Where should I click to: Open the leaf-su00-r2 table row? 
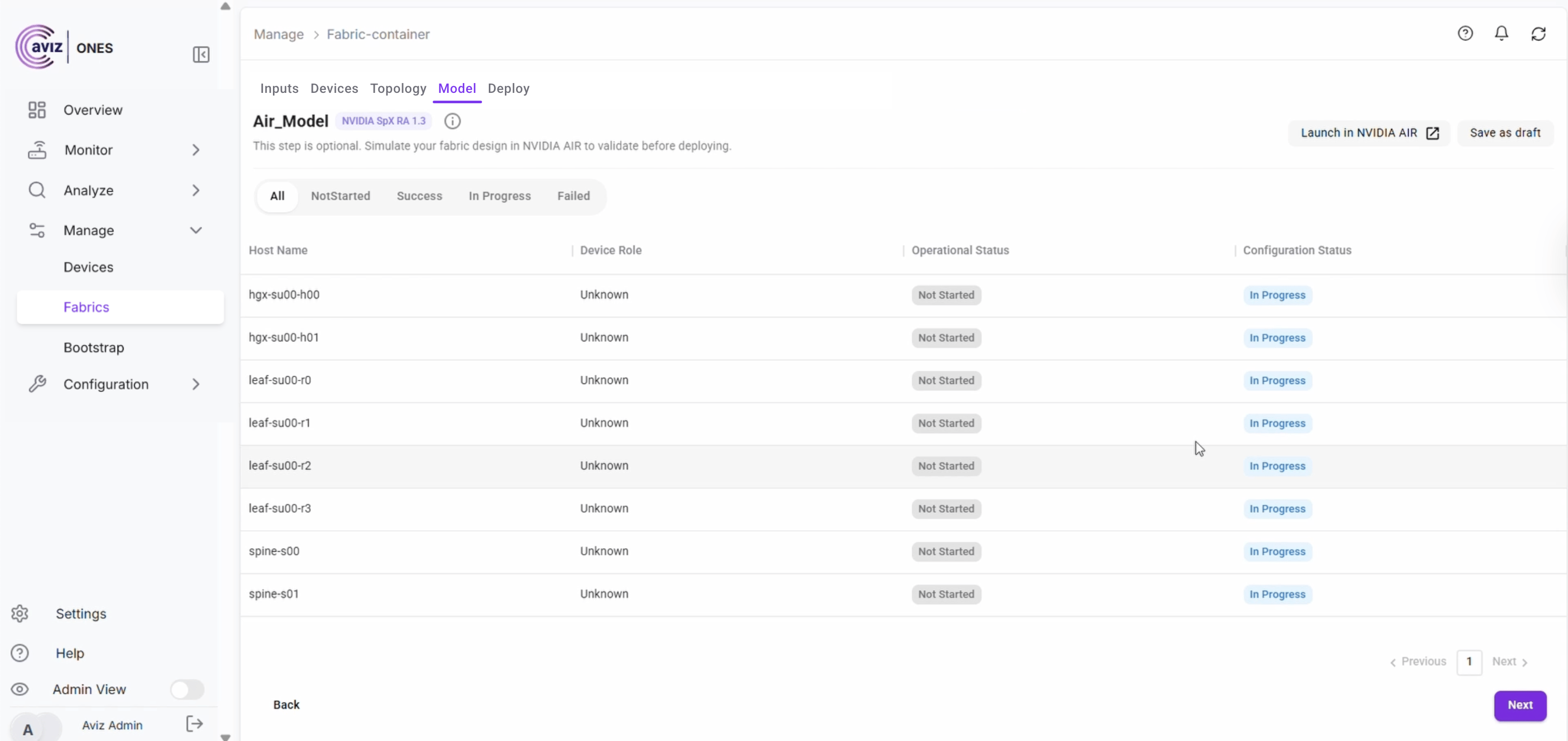pyautogui.click(x=280, y=466)
